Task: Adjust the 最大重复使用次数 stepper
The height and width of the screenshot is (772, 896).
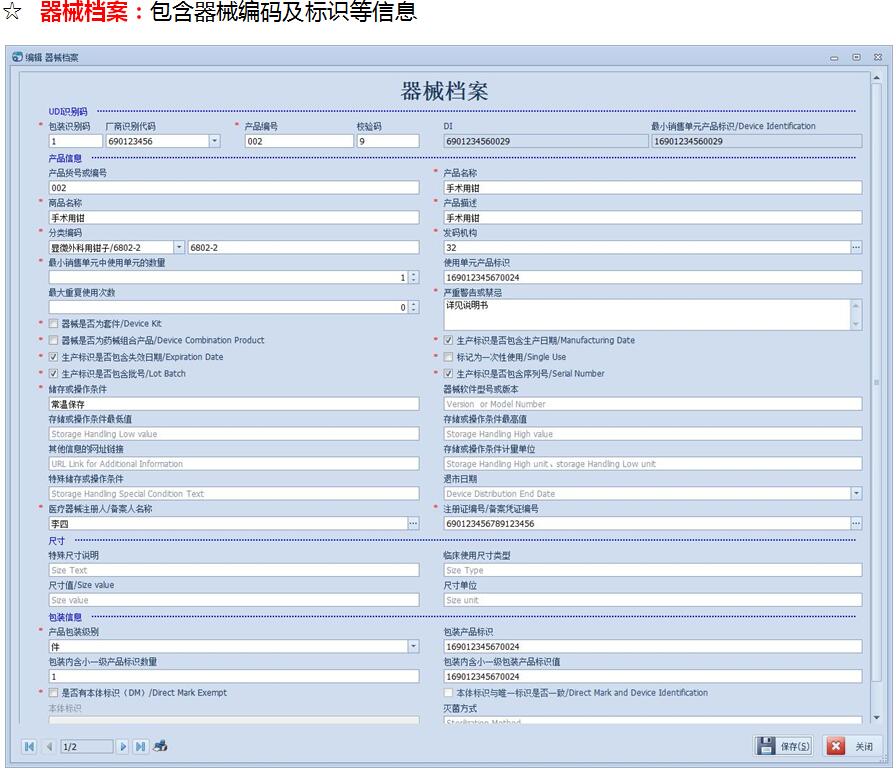Action: (x=414, y=307)
